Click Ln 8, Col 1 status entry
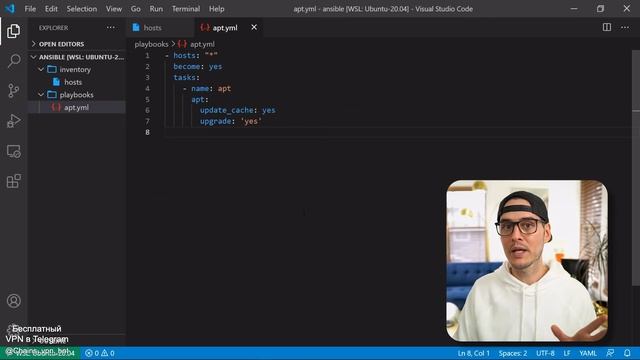The image size is (640, 360). tap(473, 353)
